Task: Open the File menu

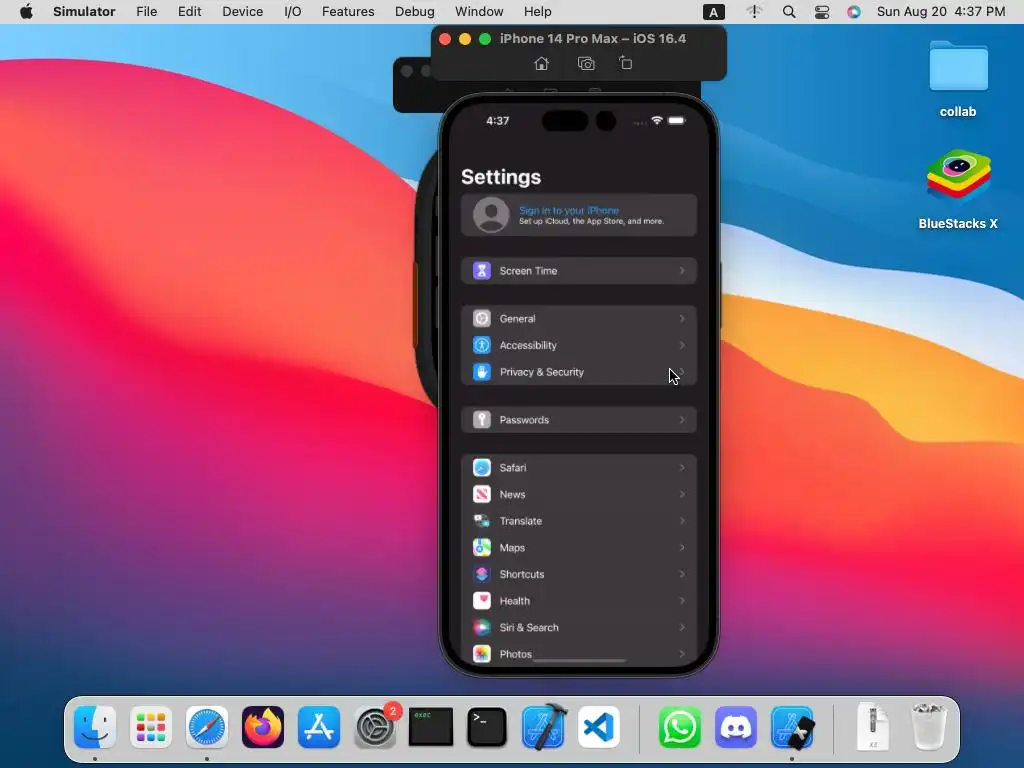Action: click(146, 12)
